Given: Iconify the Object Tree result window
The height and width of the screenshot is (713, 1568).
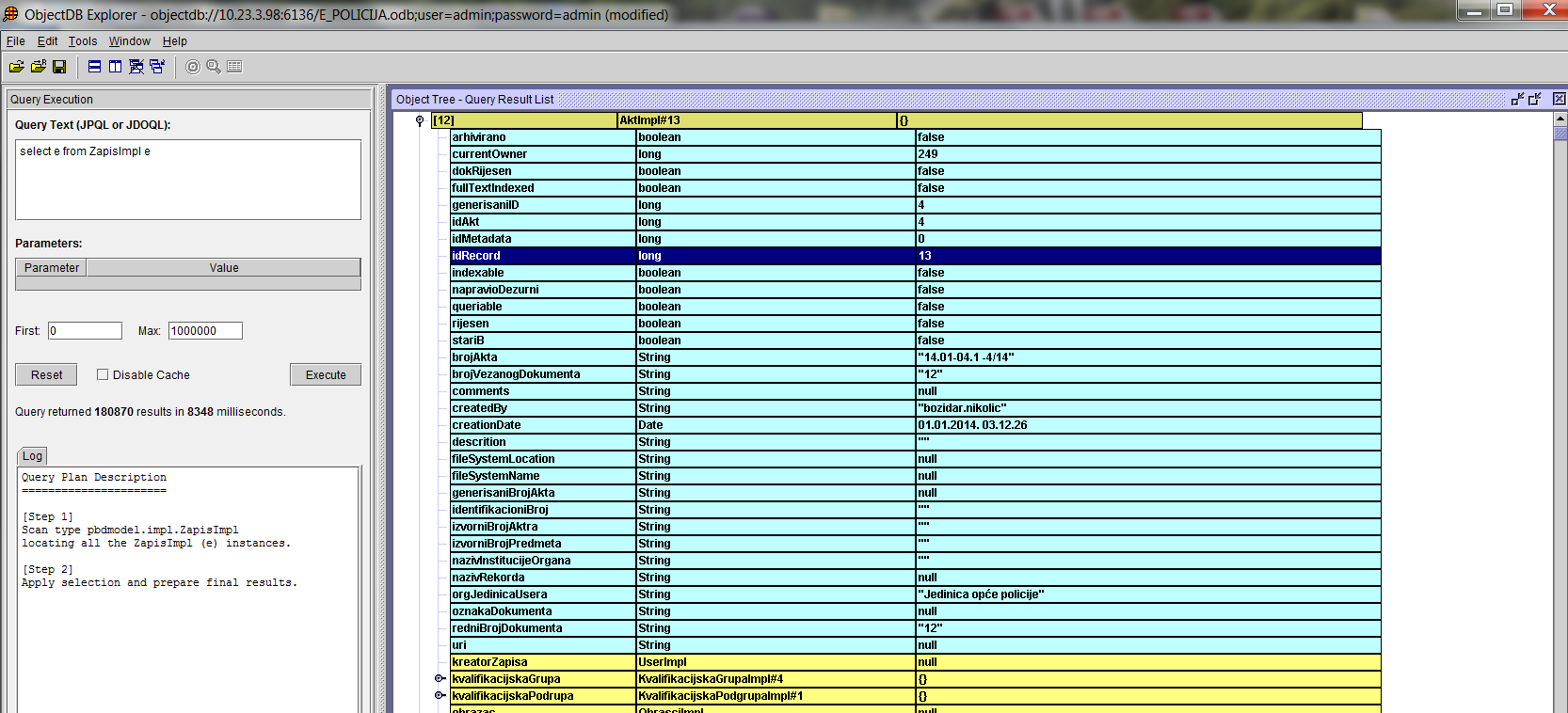Looking at the screenshot, I should [x=1517, y=99].
